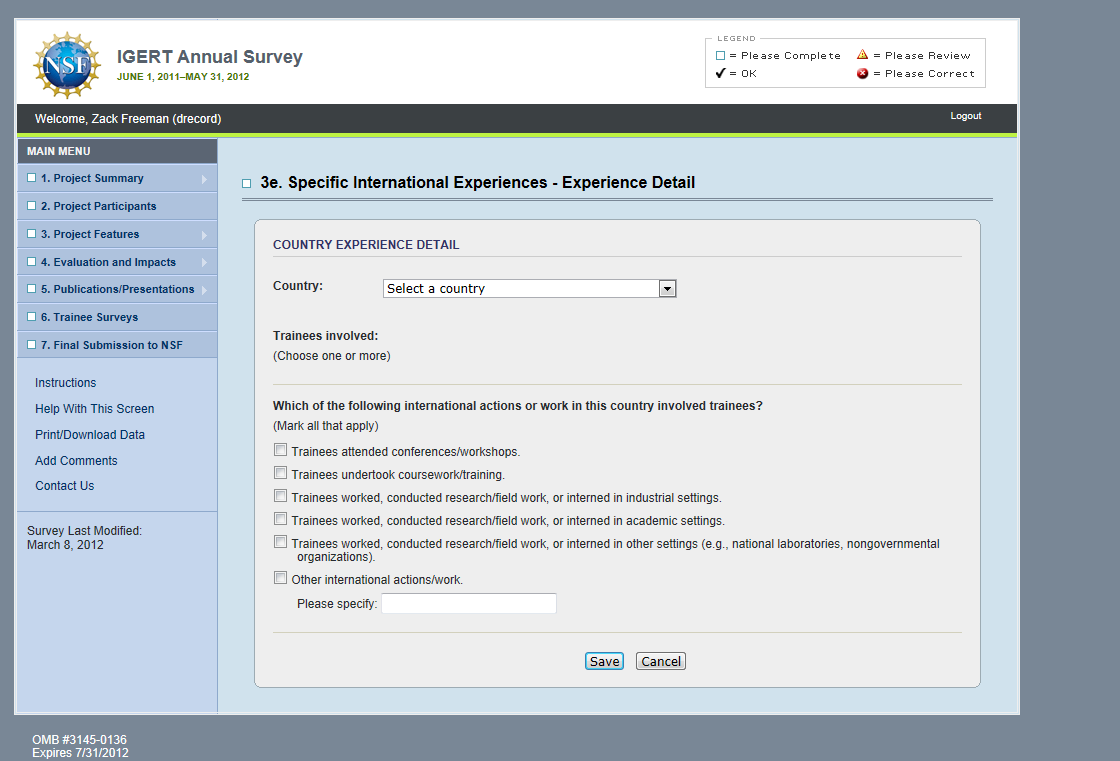1120x761 pixels.
Task: Open the Project Participants menu item
Action: point(98,206)
